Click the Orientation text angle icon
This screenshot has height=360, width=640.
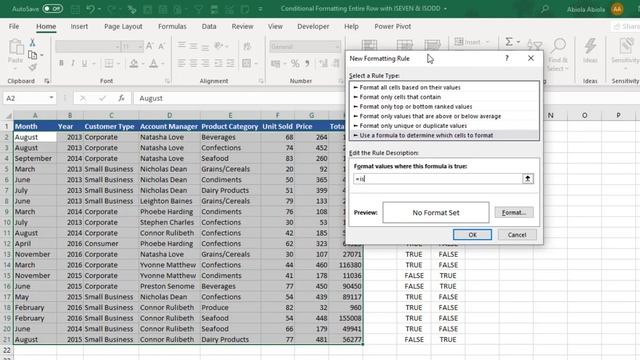click(x=219, y=46)
